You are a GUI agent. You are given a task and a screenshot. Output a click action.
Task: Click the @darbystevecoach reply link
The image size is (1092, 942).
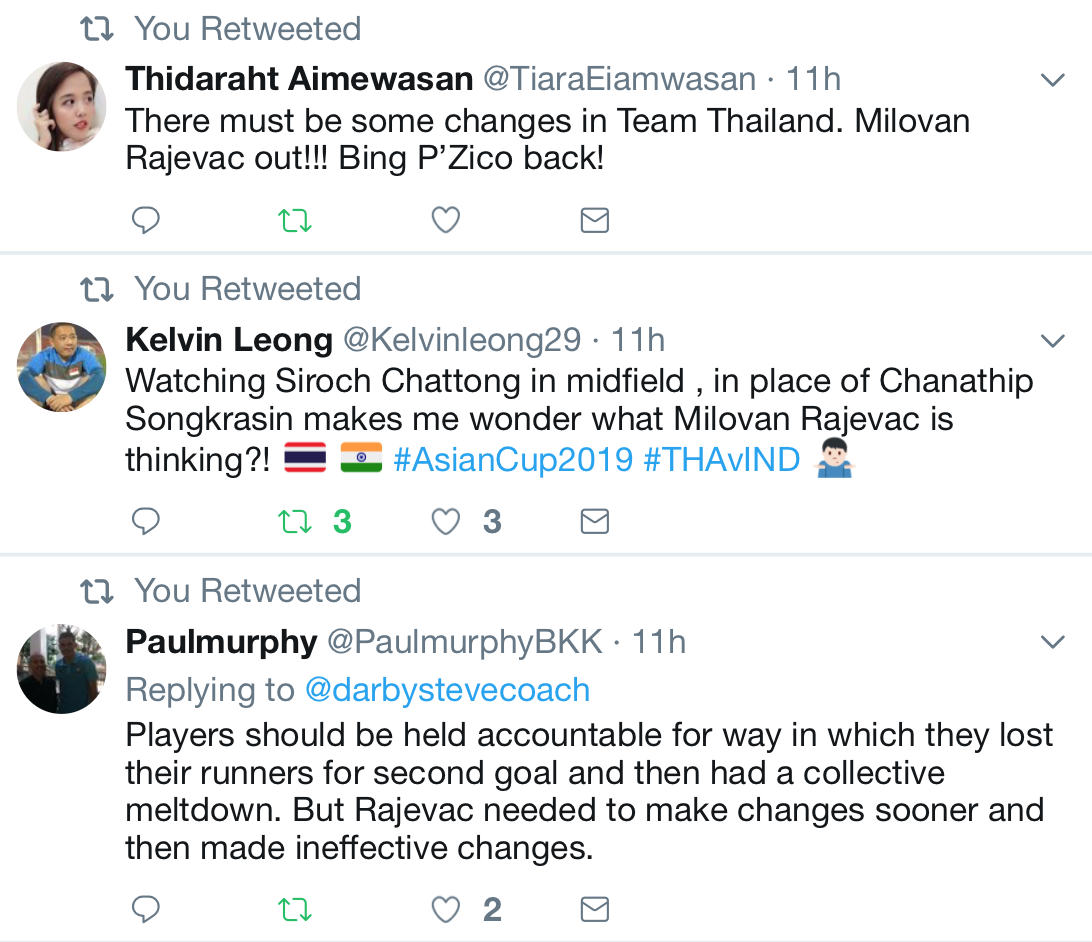[448, 689]
